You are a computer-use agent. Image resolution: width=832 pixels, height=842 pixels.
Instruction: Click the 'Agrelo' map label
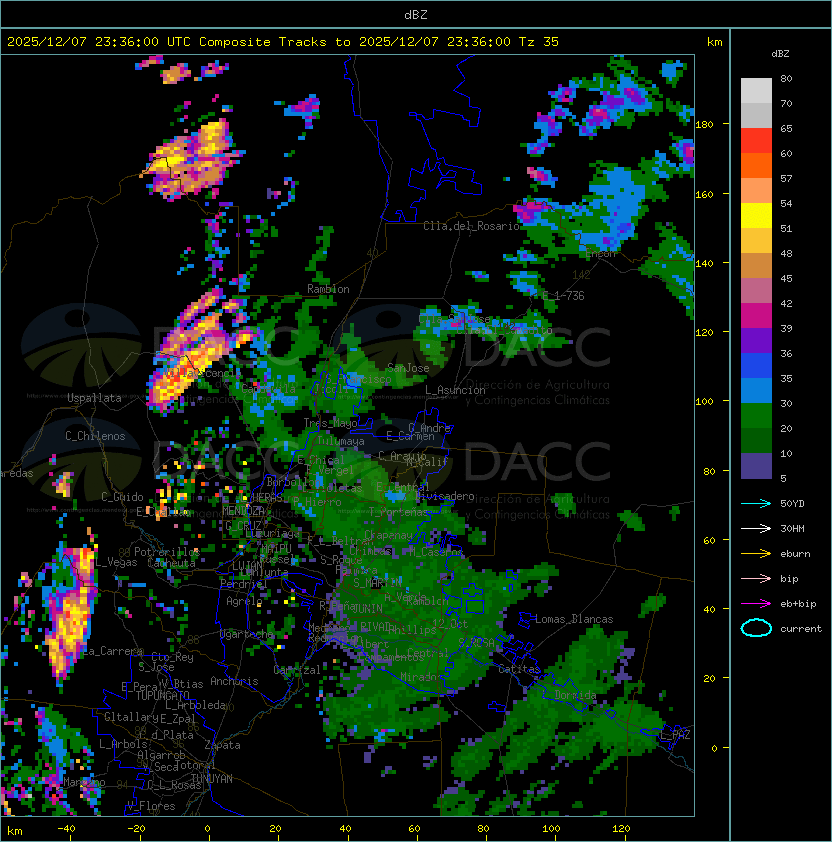tap(244, 601)
